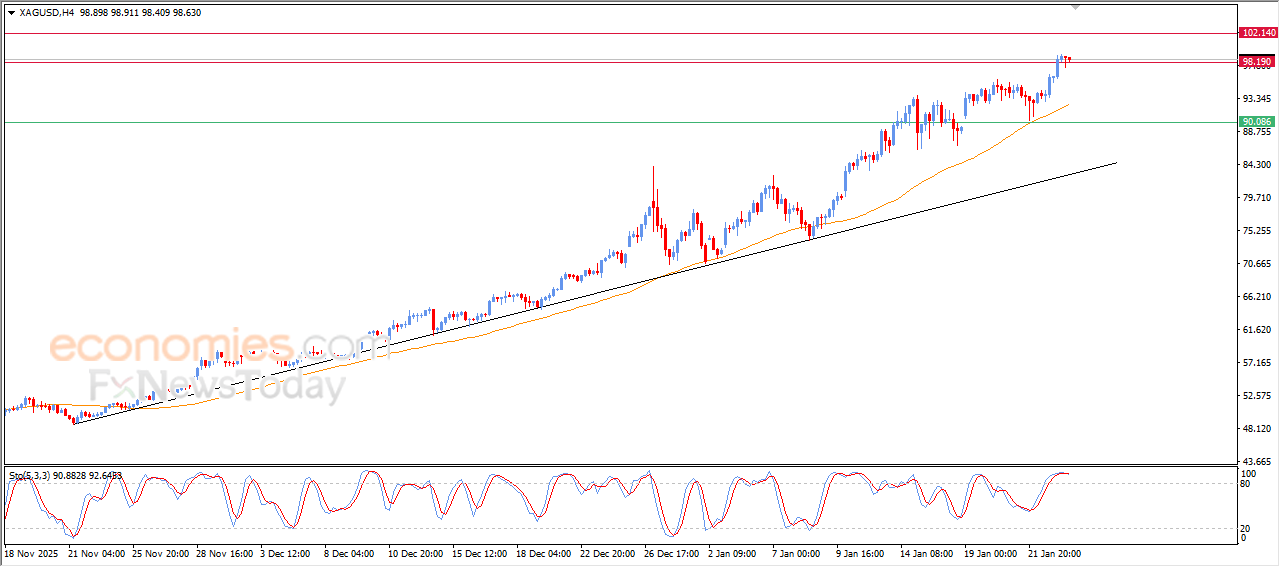Click the 61.620 value on price axis
Viewport: 1280px width, 567px height.
(1257, 330)
